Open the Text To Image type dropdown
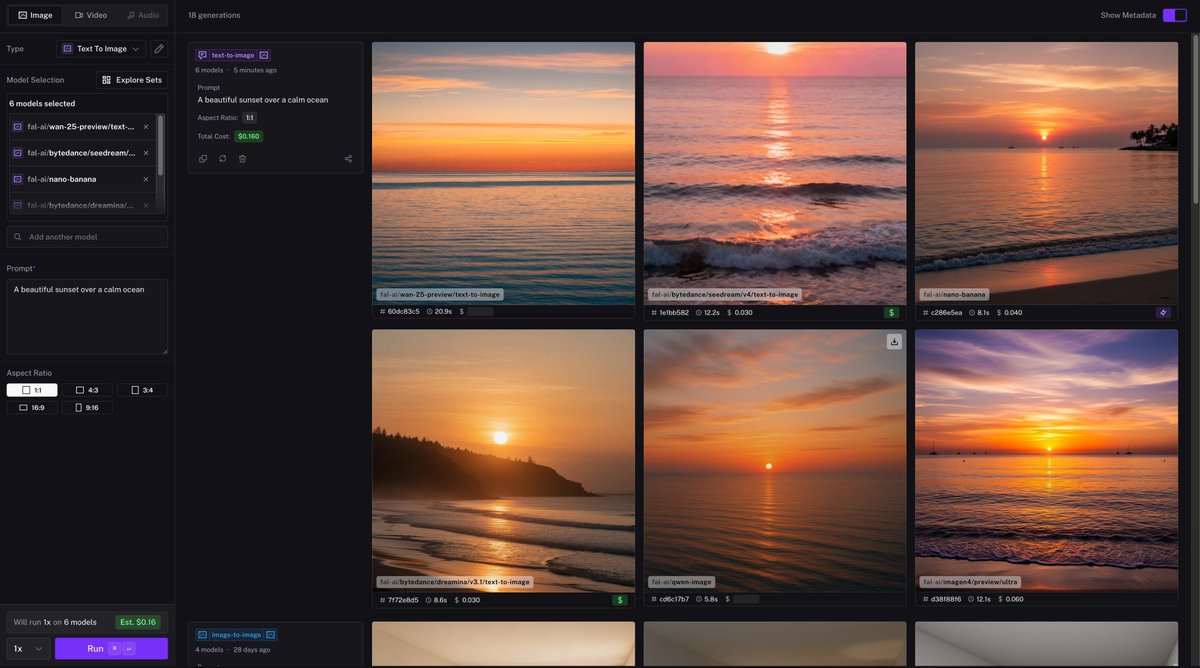 click(x=101, y=49)
